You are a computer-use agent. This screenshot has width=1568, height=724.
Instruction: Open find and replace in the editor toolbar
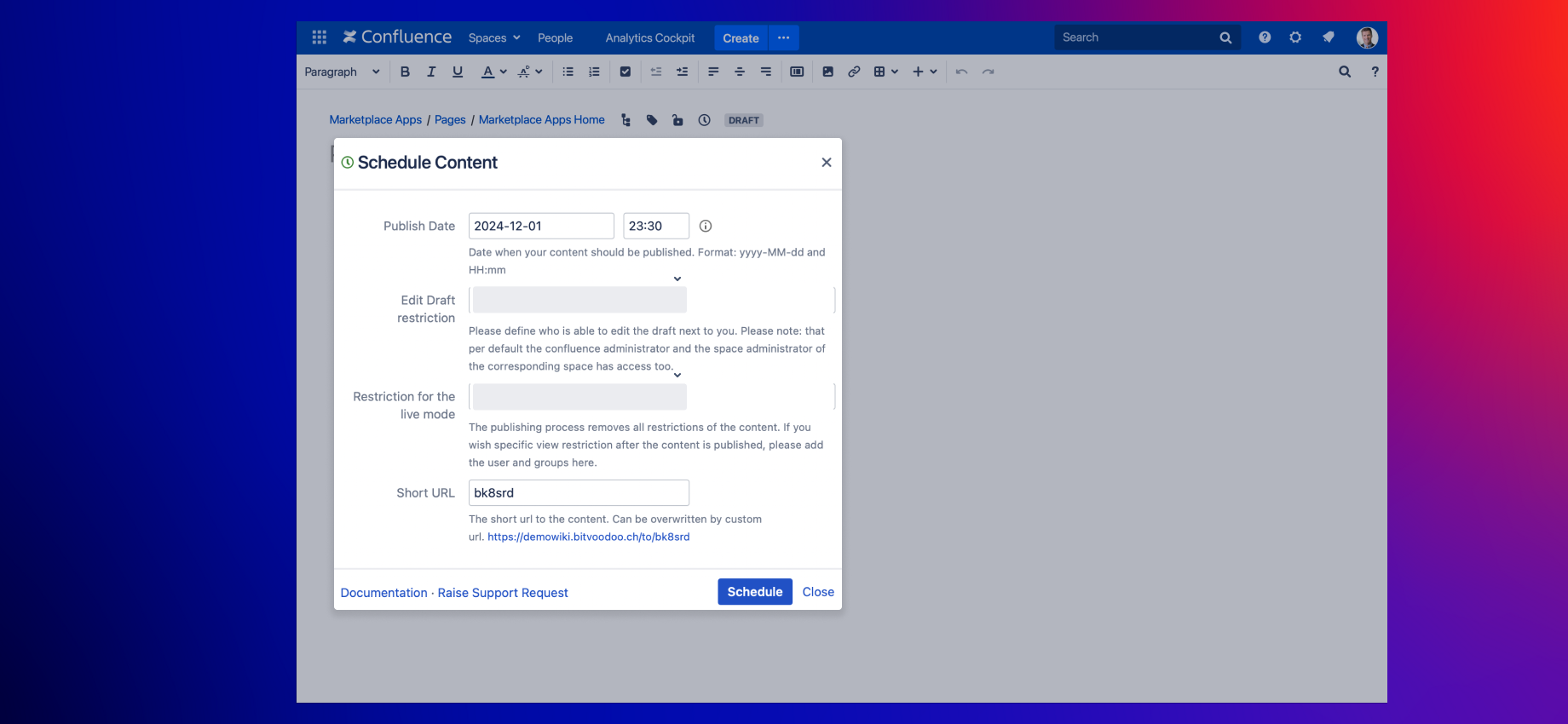(x=1345, y=72)
